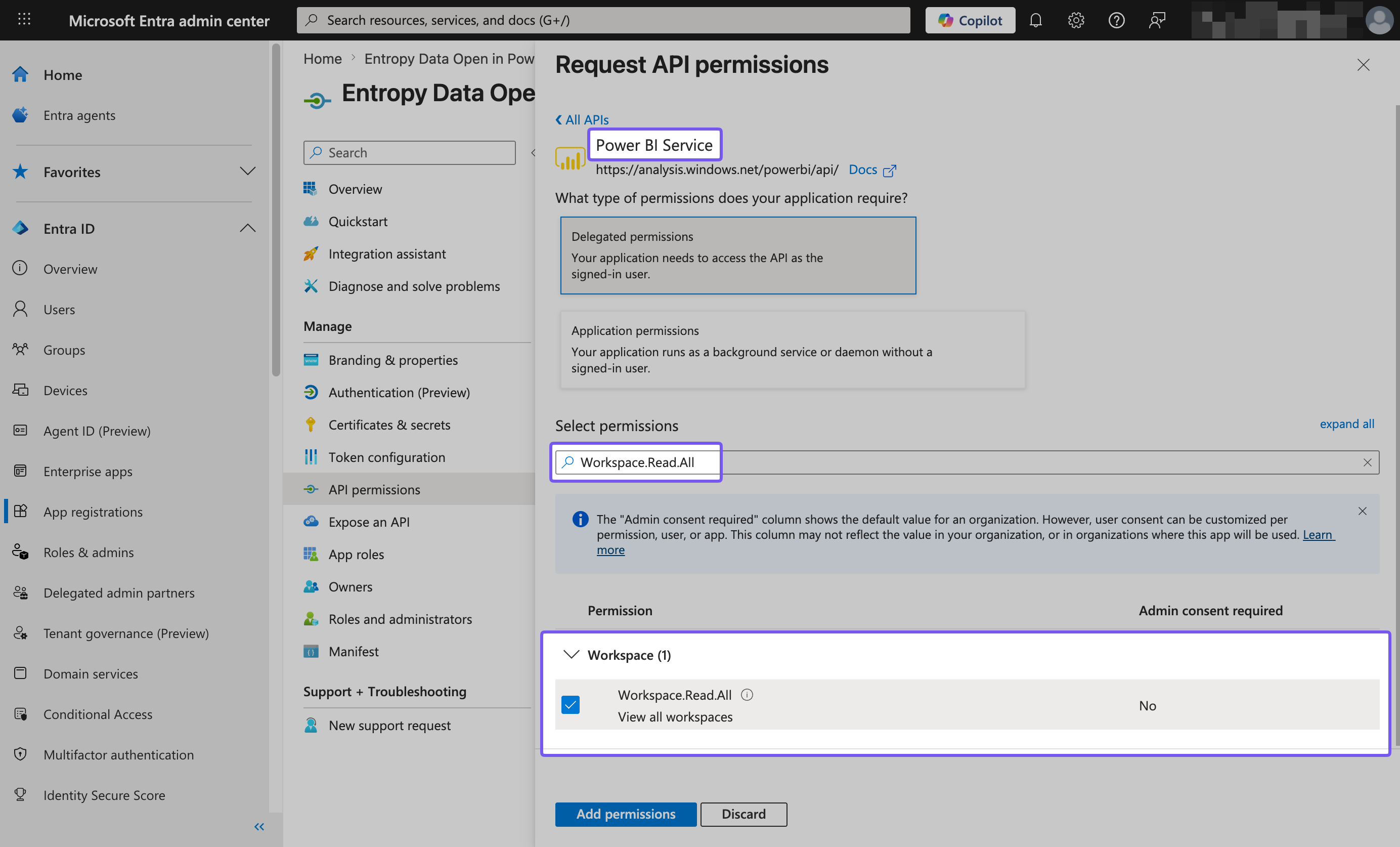Close the Request API permissions panel
Screen dimensions: 1400x847
(x=1363, y=65)
